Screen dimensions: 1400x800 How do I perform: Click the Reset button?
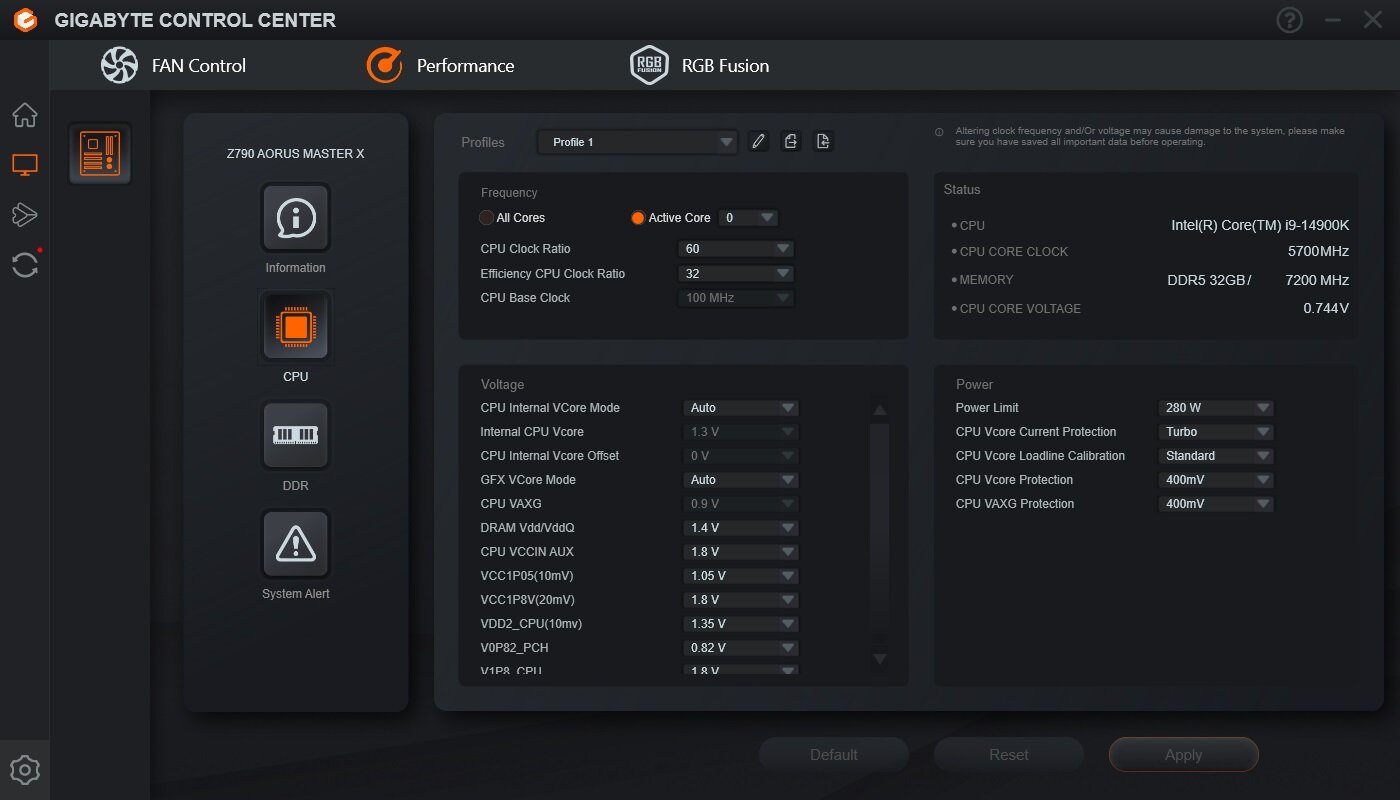coord(1009,755)
